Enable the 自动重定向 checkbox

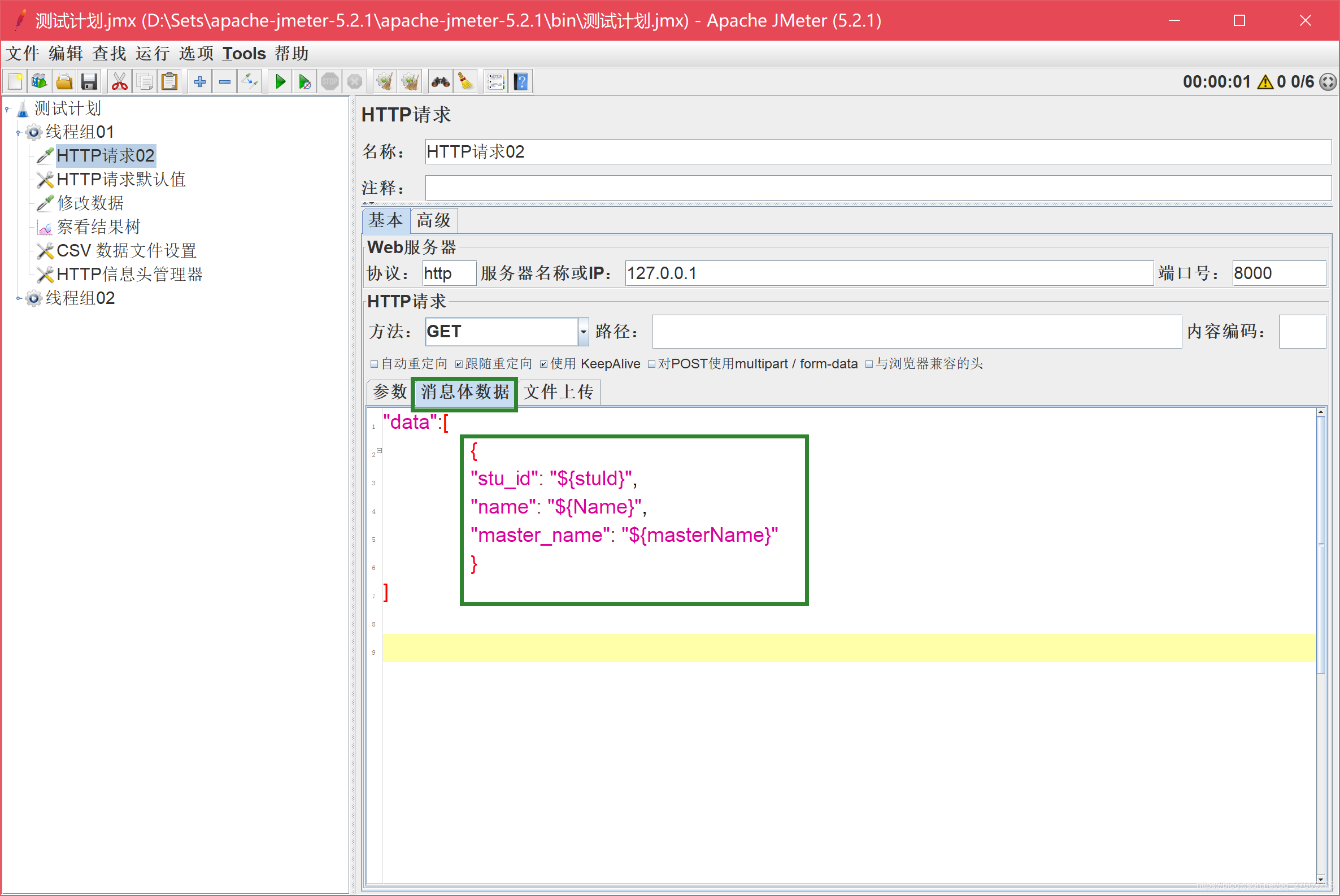pos(375,364)
